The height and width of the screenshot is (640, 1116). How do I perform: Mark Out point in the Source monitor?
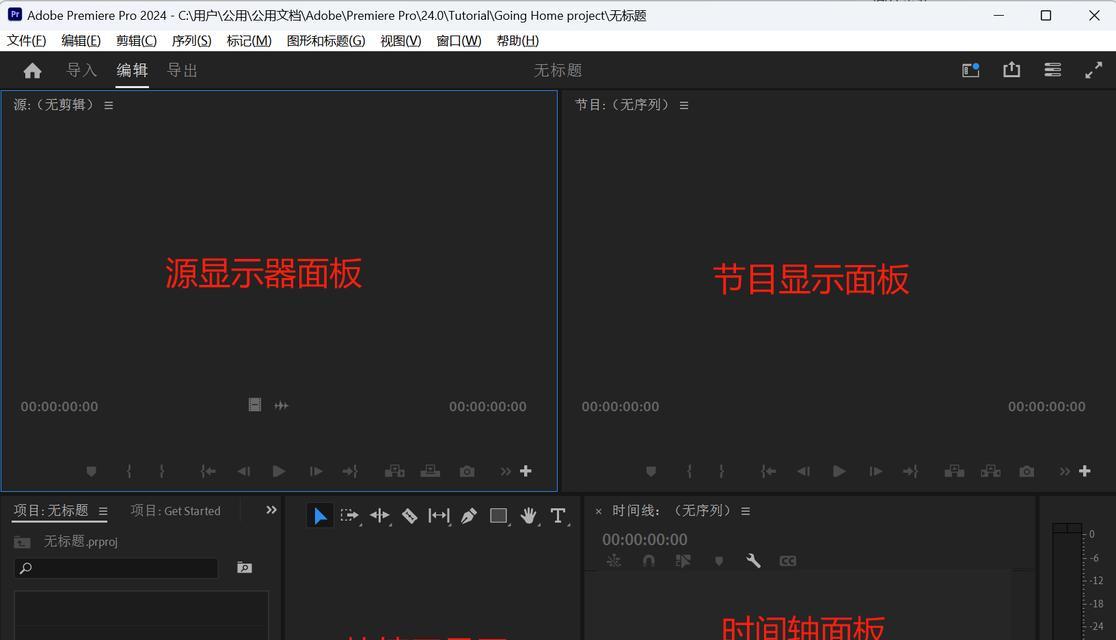162,471
